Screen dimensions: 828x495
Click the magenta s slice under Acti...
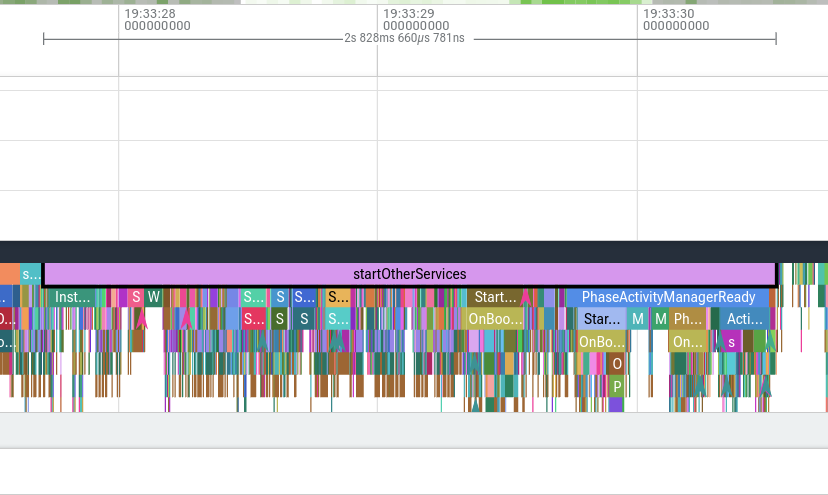[x=731, y=342]
